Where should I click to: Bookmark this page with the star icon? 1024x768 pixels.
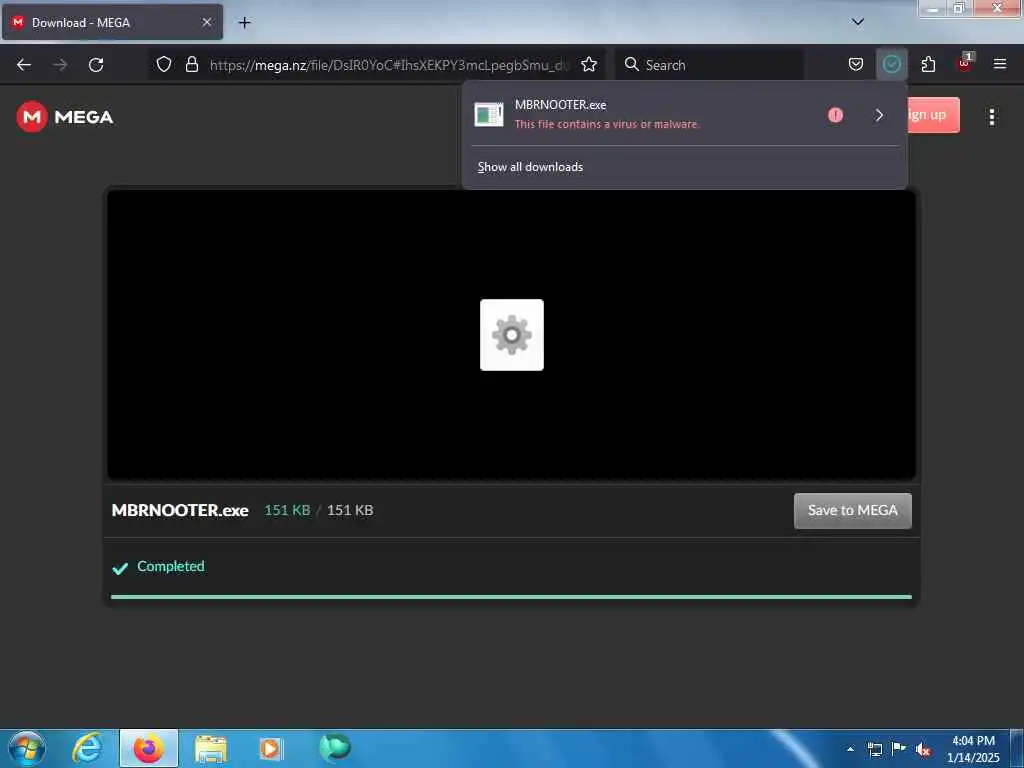click(589, 64)
